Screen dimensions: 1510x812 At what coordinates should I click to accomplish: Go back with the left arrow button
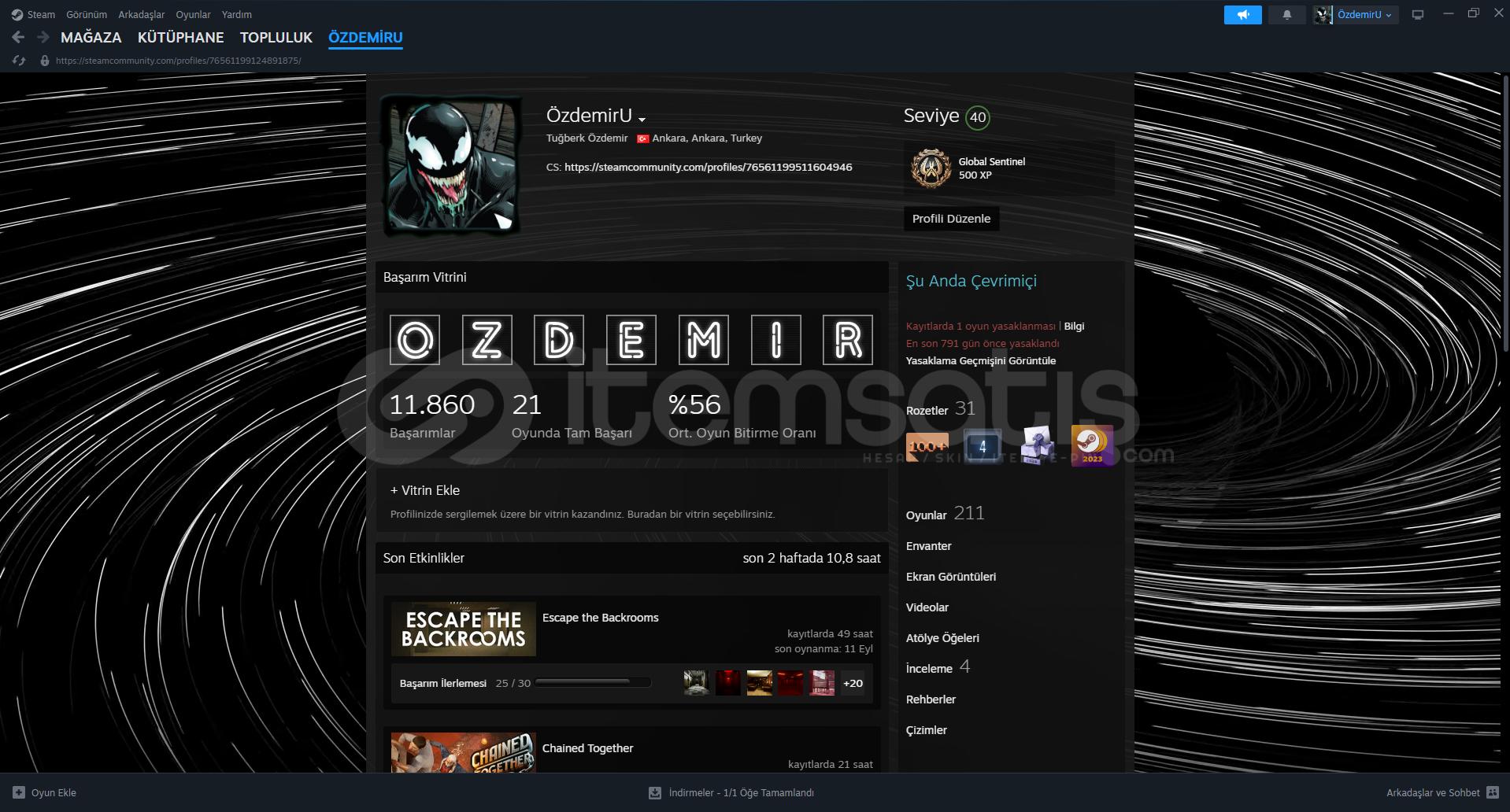(19, 37)
